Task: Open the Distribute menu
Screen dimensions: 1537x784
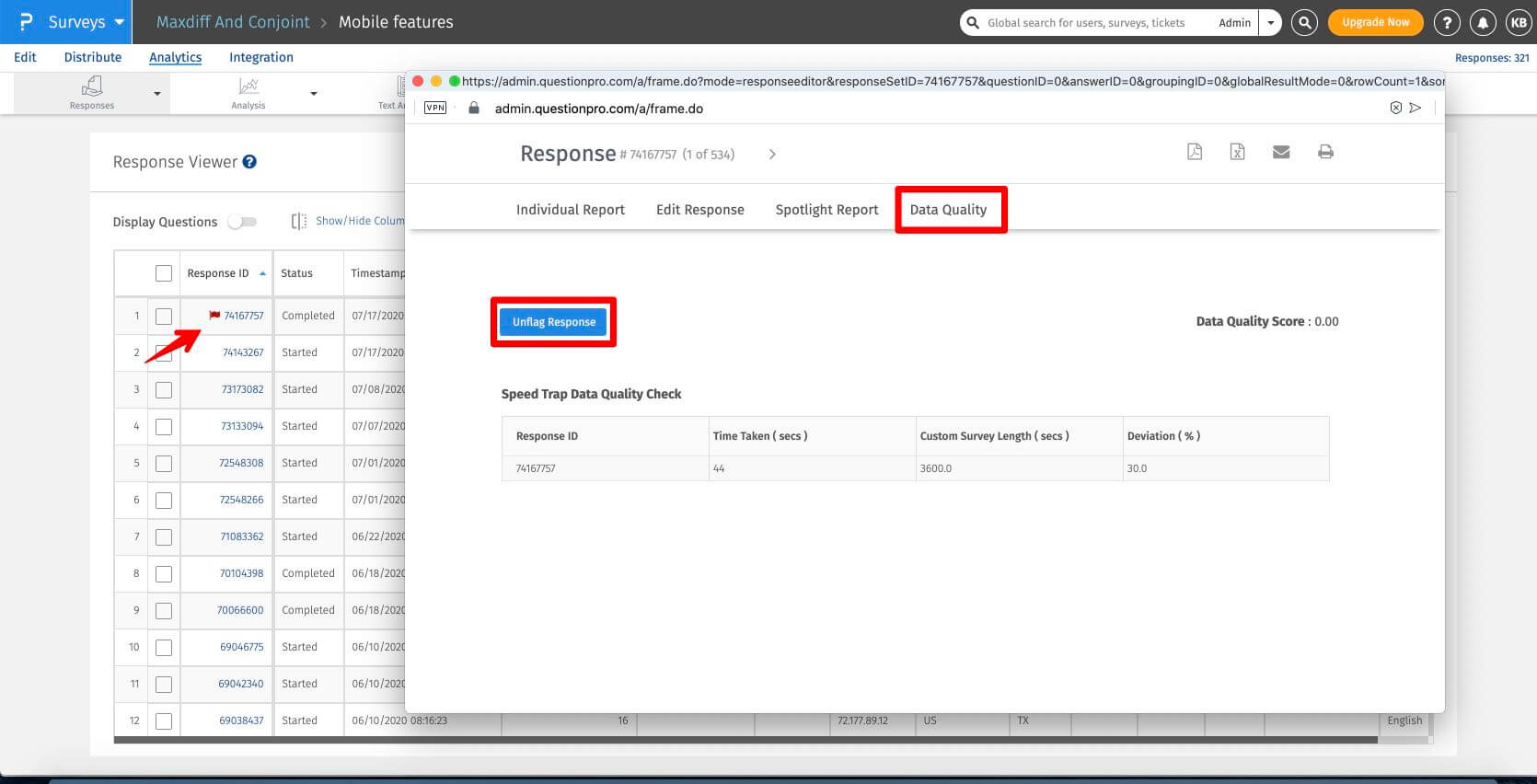Action: (x=93, y=57)
